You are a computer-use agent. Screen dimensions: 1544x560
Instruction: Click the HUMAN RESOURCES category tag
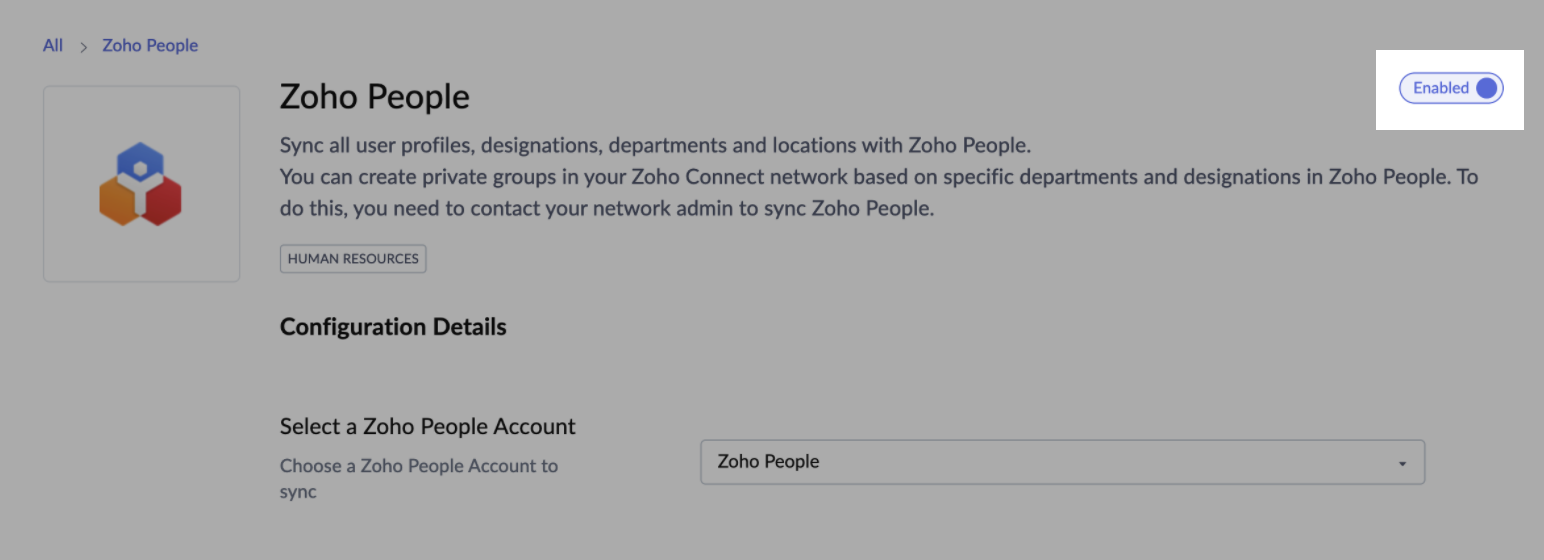[353, 259]
